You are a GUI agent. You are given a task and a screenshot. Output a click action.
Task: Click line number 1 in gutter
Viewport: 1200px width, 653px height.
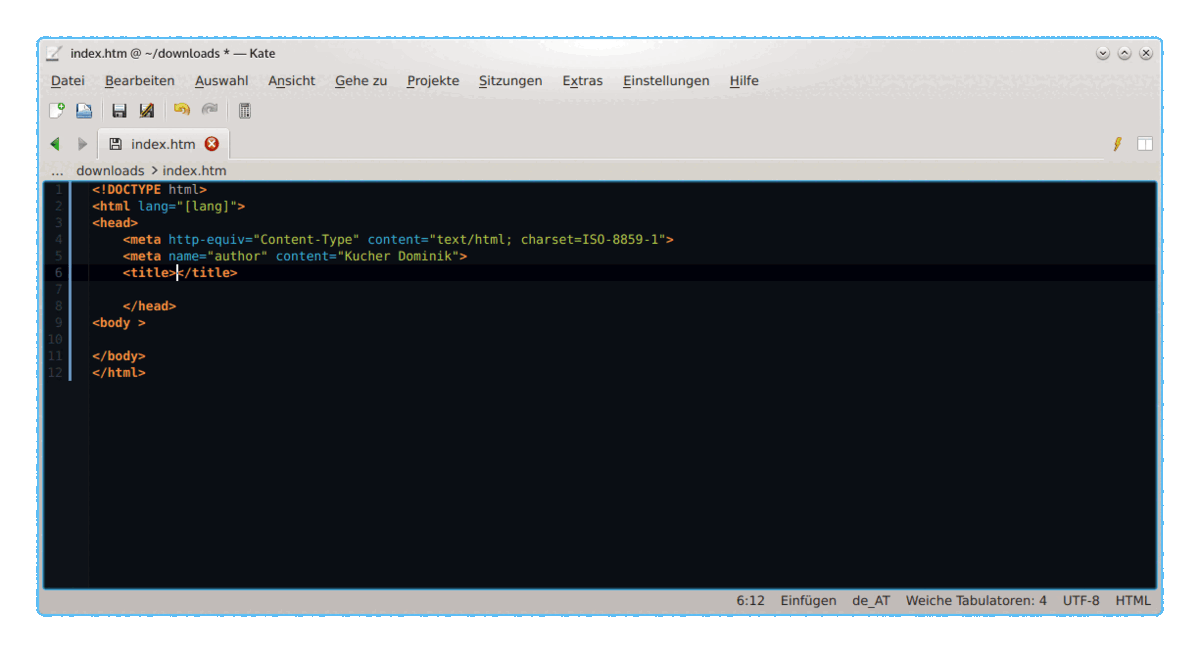tap(58, 189)
